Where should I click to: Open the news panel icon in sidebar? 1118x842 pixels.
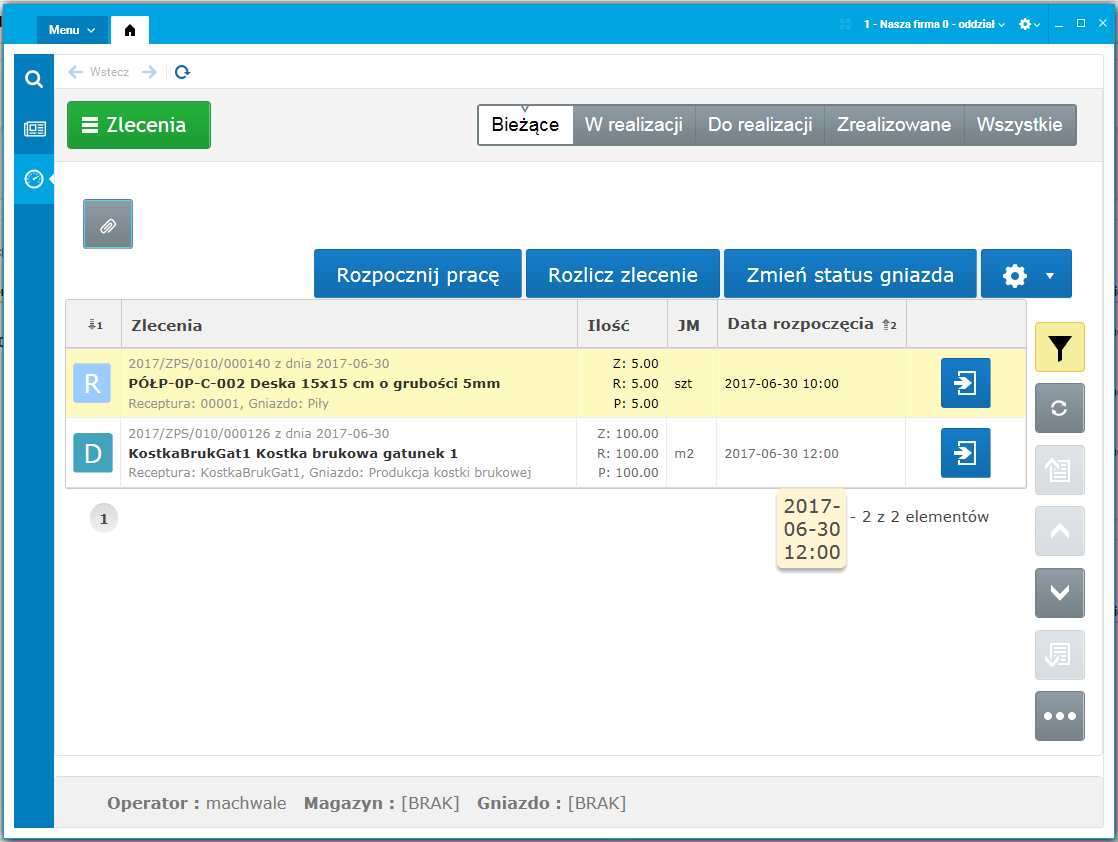tap(34, 128)
